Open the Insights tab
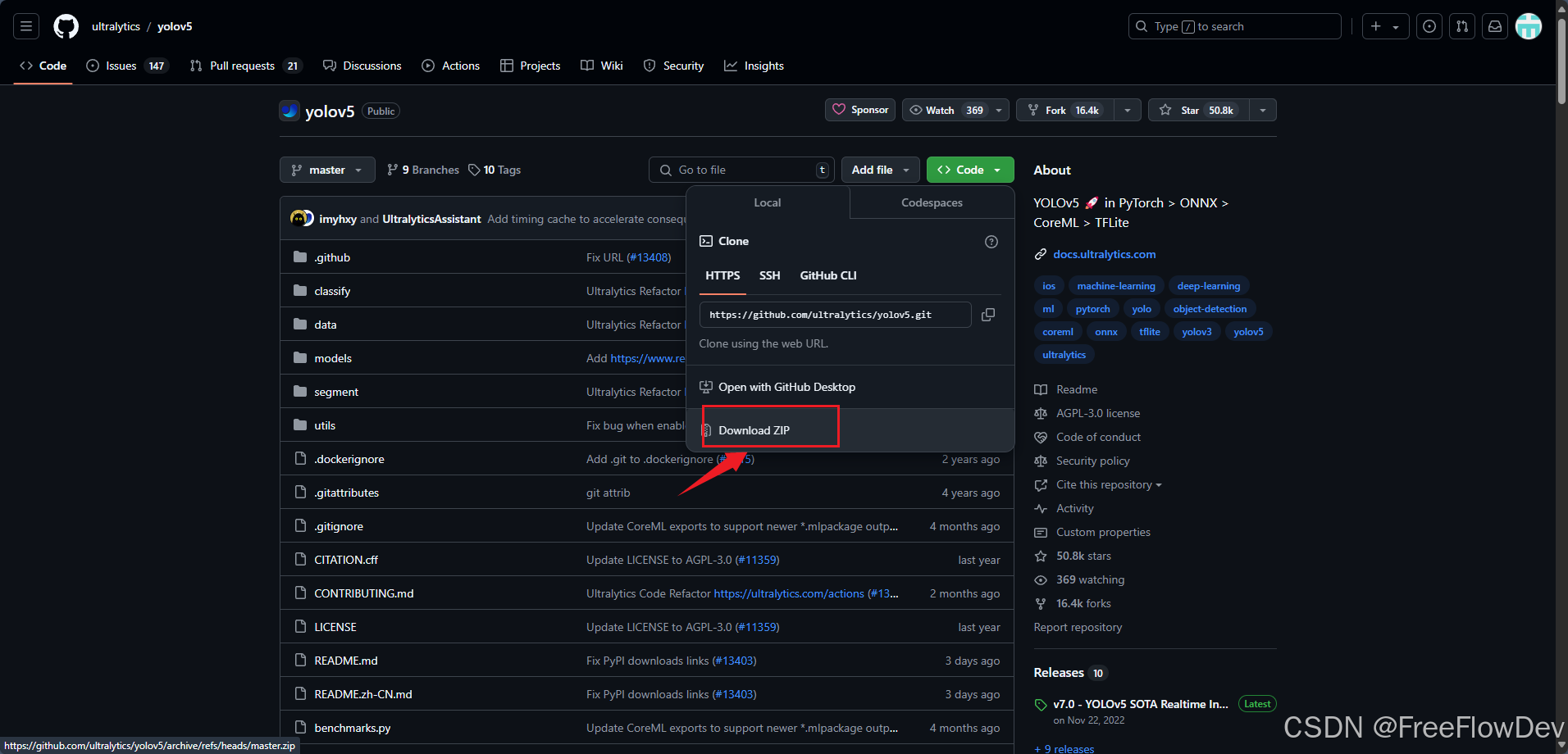This screenshot has height=754, width=1568. click(754, 66)
